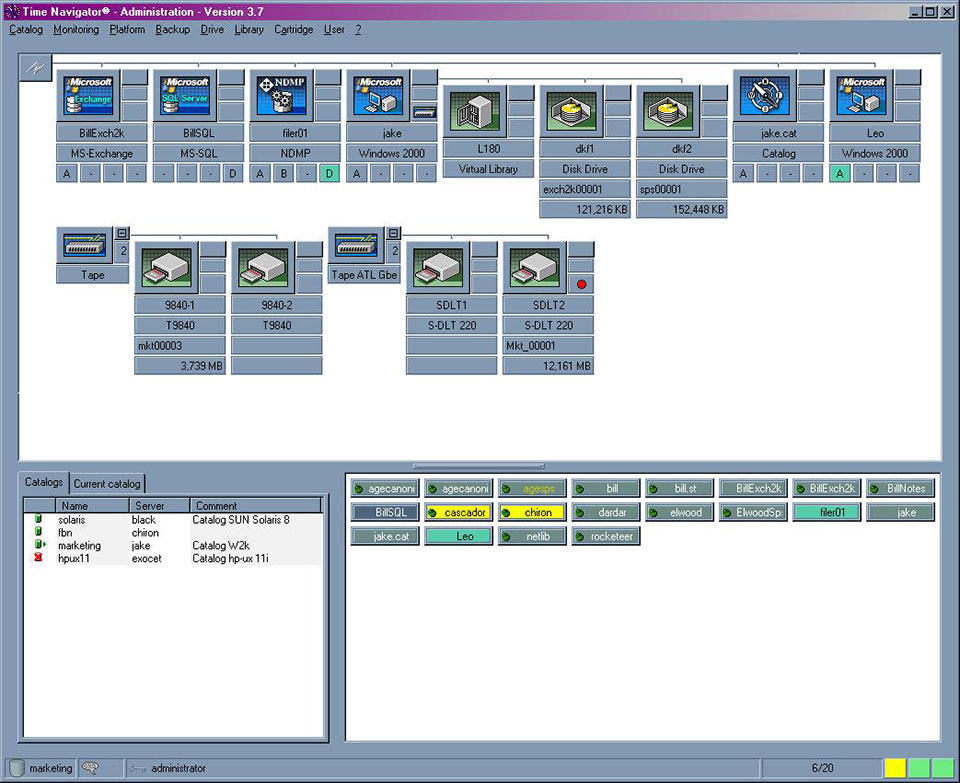Select the marketing catalog row

coord(80,545)
